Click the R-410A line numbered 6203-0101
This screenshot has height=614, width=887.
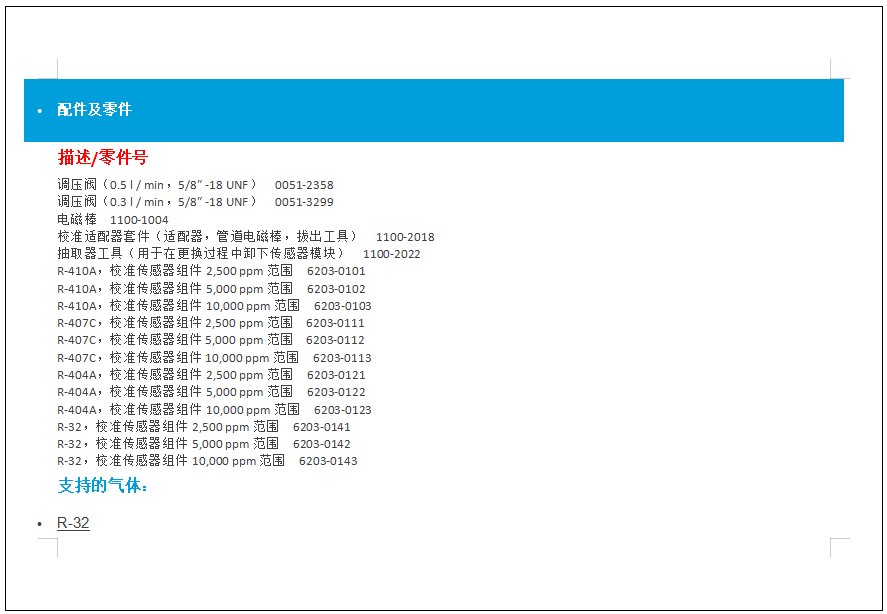click(x=211, y=271)
